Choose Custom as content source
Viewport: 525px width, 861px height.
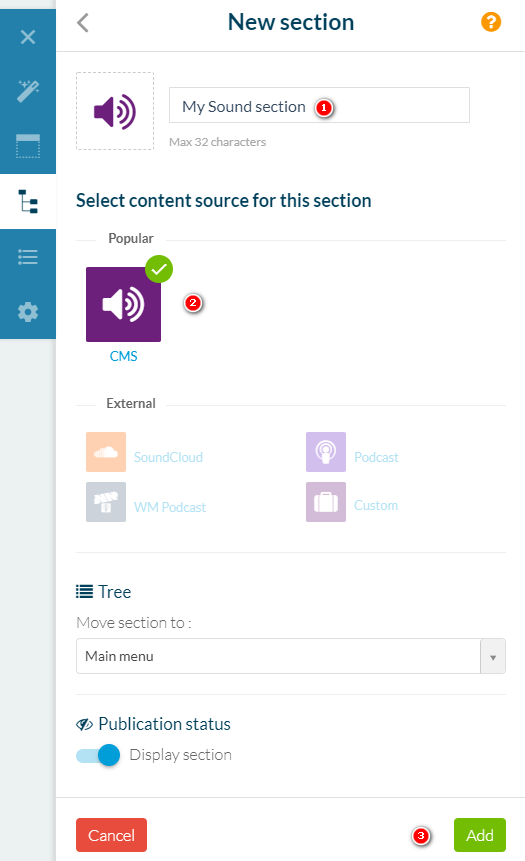tap(352, 502)
